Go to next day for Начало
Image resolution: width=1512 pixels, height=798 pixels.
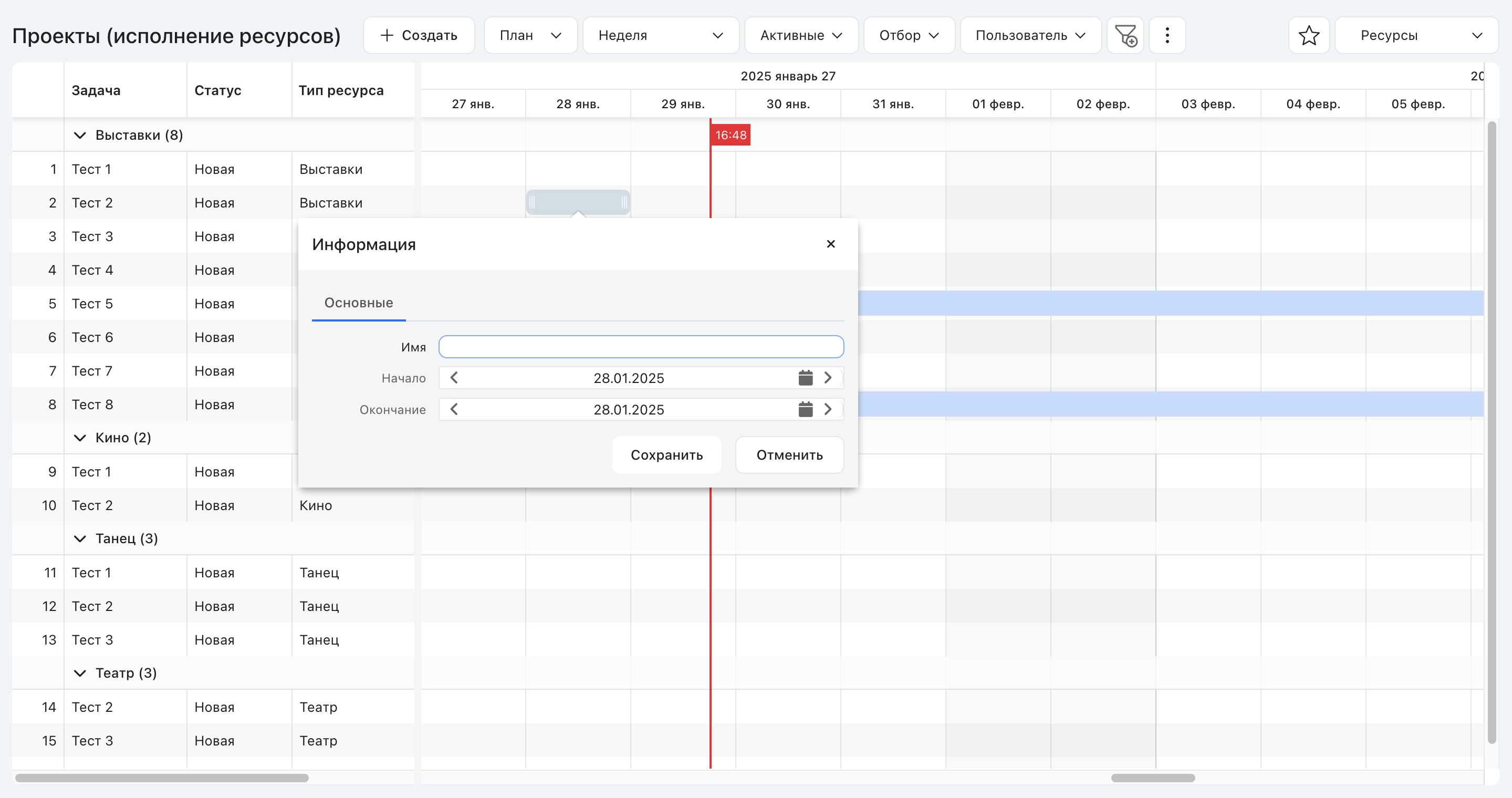[828, 378]
